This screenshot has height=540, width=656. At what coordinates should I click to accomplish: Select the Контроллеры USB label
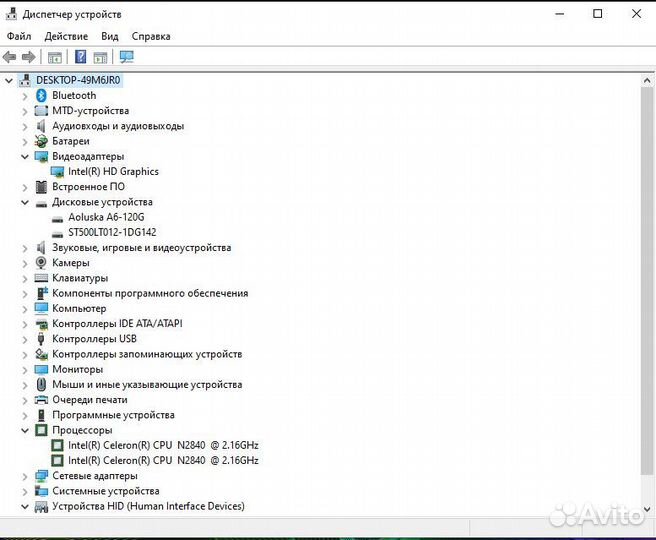tap(94, 339)
